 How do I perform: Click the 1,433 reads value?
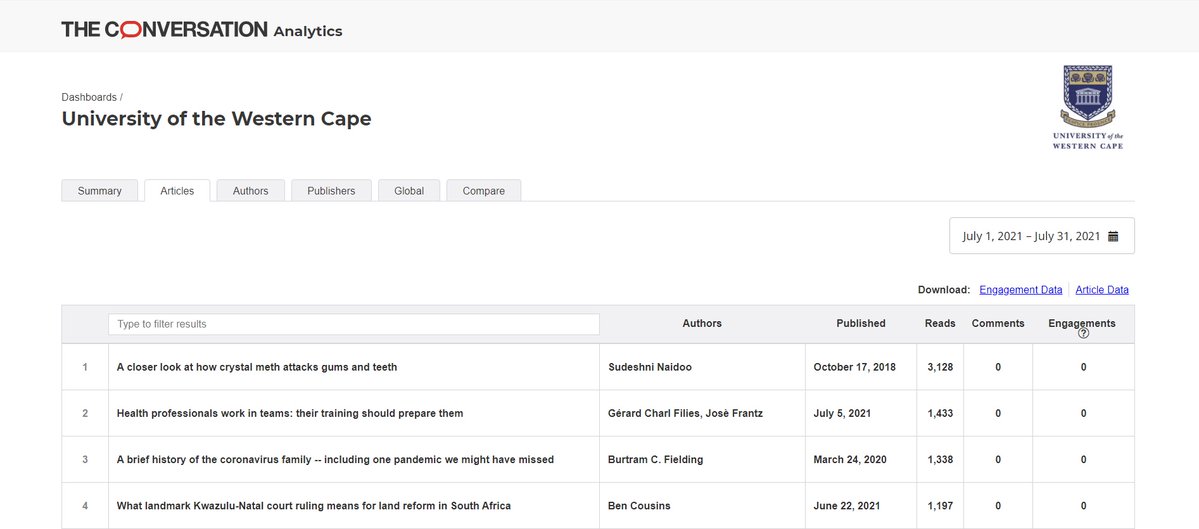point(940,414)
